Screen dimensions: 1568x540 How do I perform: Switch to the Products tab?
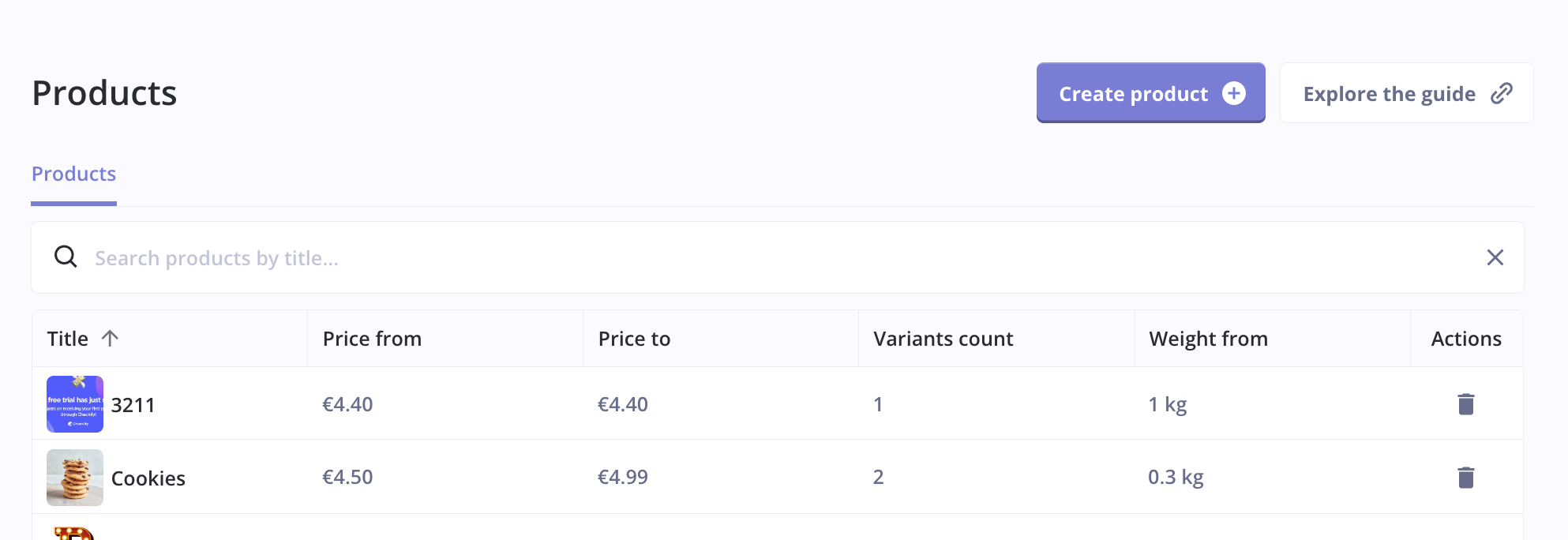(x=73, y=173)
